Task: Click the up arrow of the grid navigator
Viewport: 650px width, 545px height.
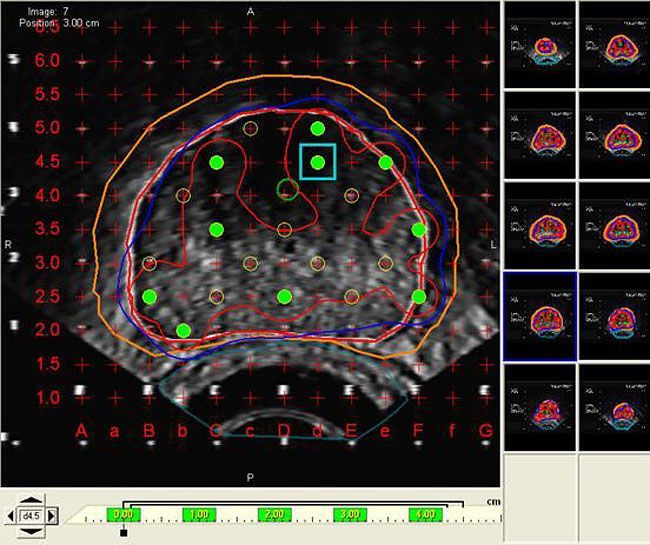Action: pos(32,499)
